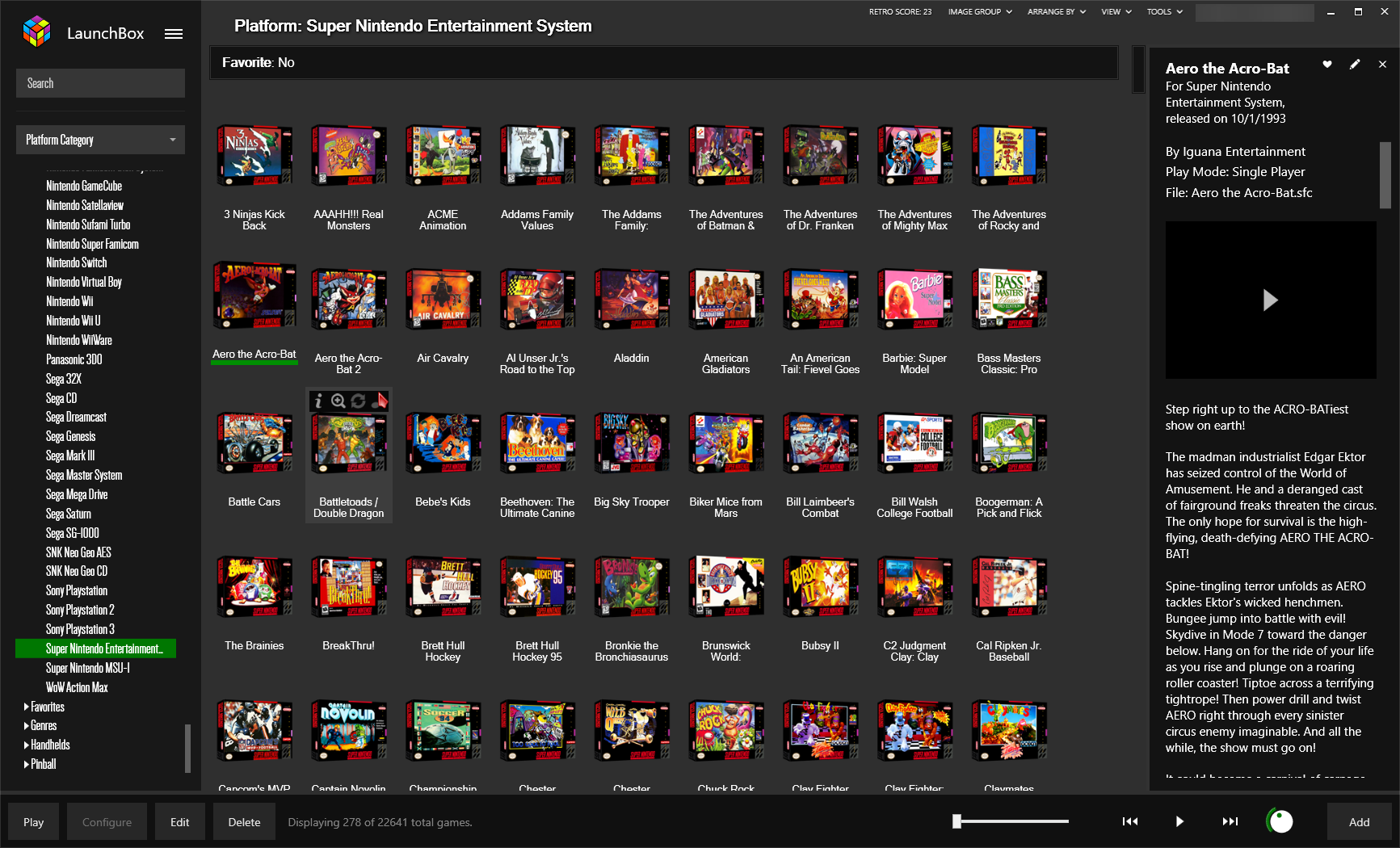The image size is (1400, 848).
Task: Select the Barbie: Super Model cover
Action: [x=914, y=300]
